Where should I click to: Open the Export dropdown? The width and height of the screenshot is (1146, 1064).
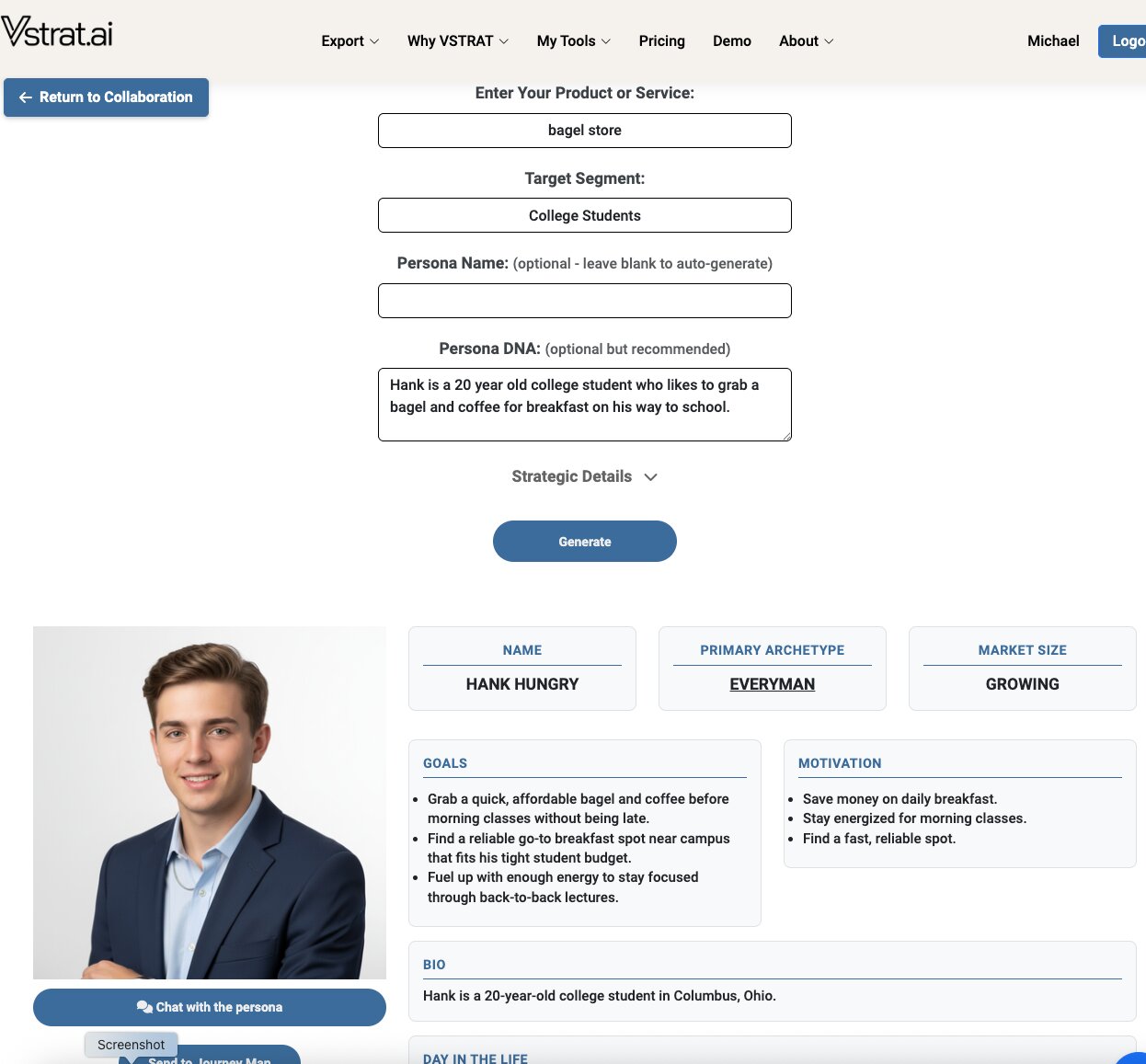349,40
